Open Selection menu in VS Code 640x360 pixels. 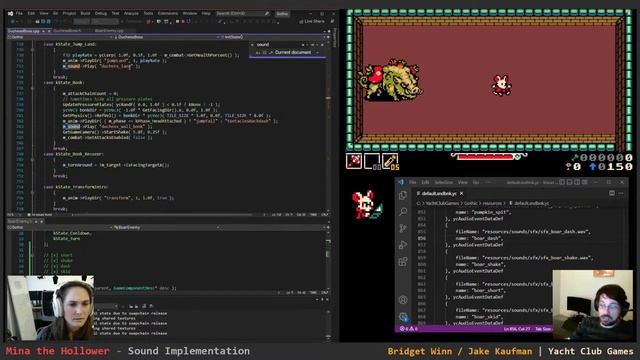tap(444, 182)
